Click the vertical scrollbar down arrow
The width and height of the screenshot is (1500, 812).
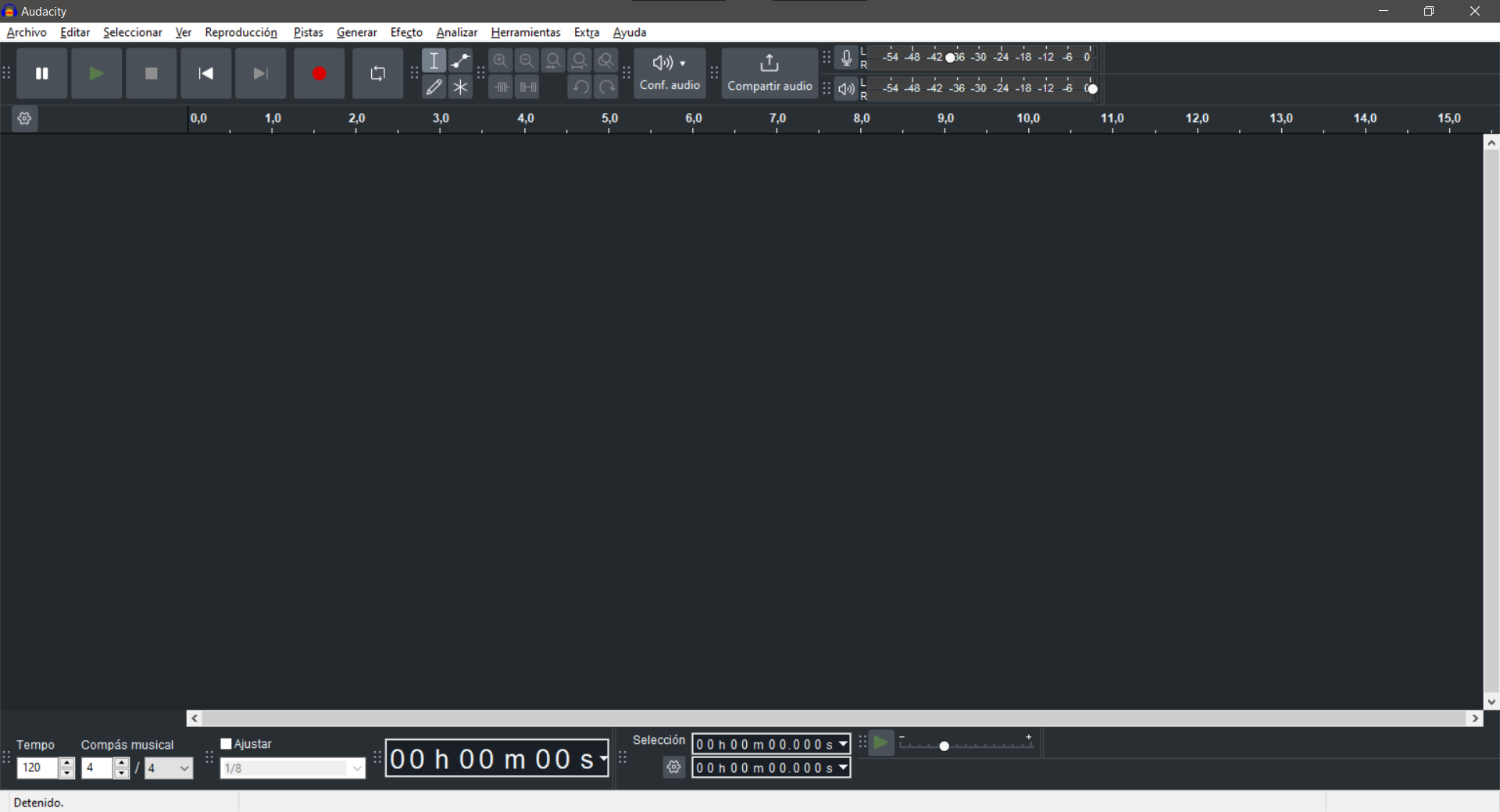pyautogui.click(x=1491, y=702)
